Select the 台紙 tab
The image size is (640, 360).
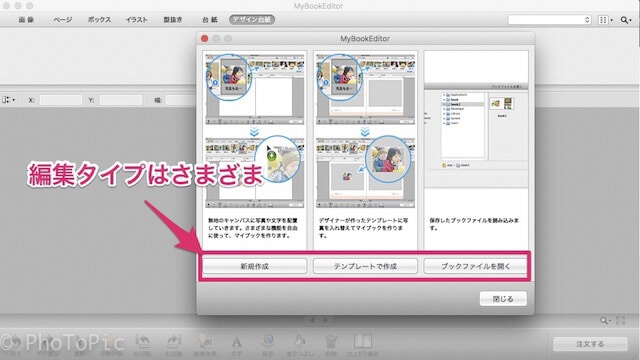point(210,20)
